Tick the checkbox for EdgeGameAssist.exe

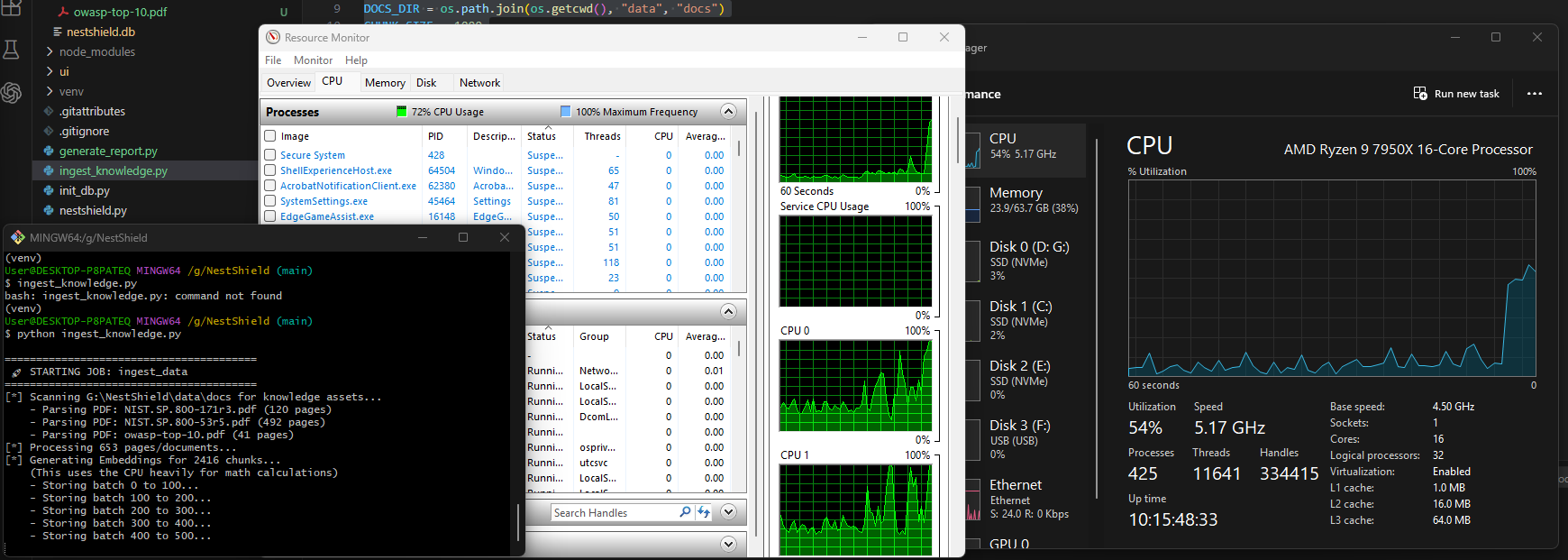[270, 216]
